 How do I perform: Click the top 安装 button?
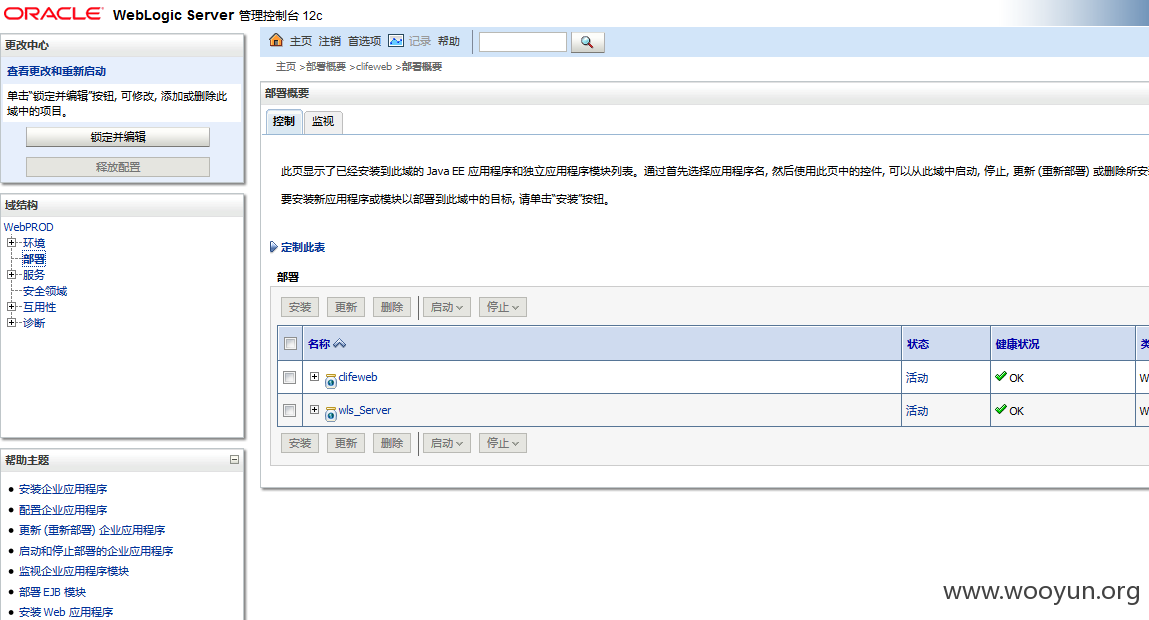(300, 307)
